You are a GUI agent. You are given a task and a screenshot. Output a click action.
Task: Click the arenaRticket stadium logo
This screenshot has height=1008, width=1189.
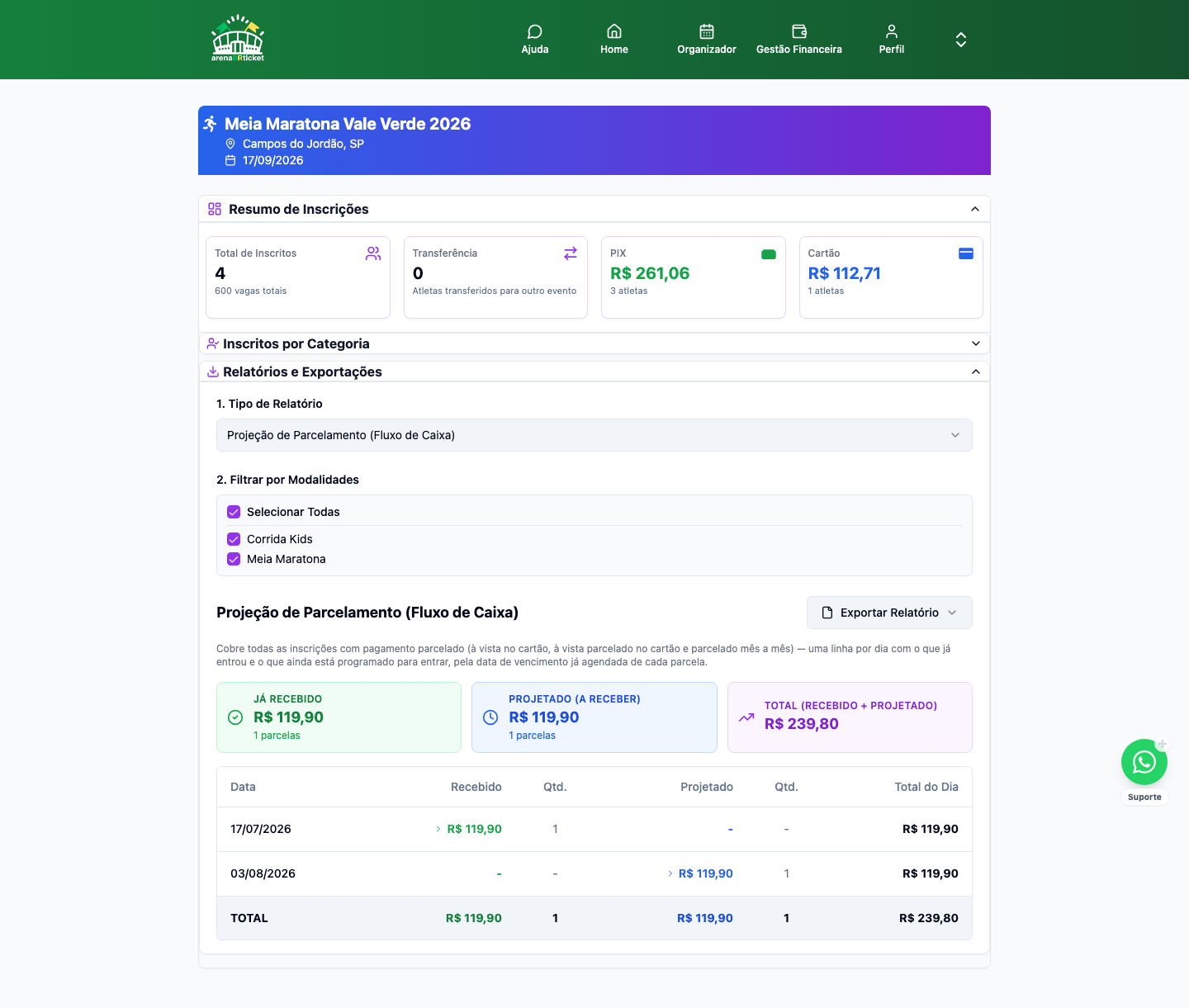pos(238,39)
